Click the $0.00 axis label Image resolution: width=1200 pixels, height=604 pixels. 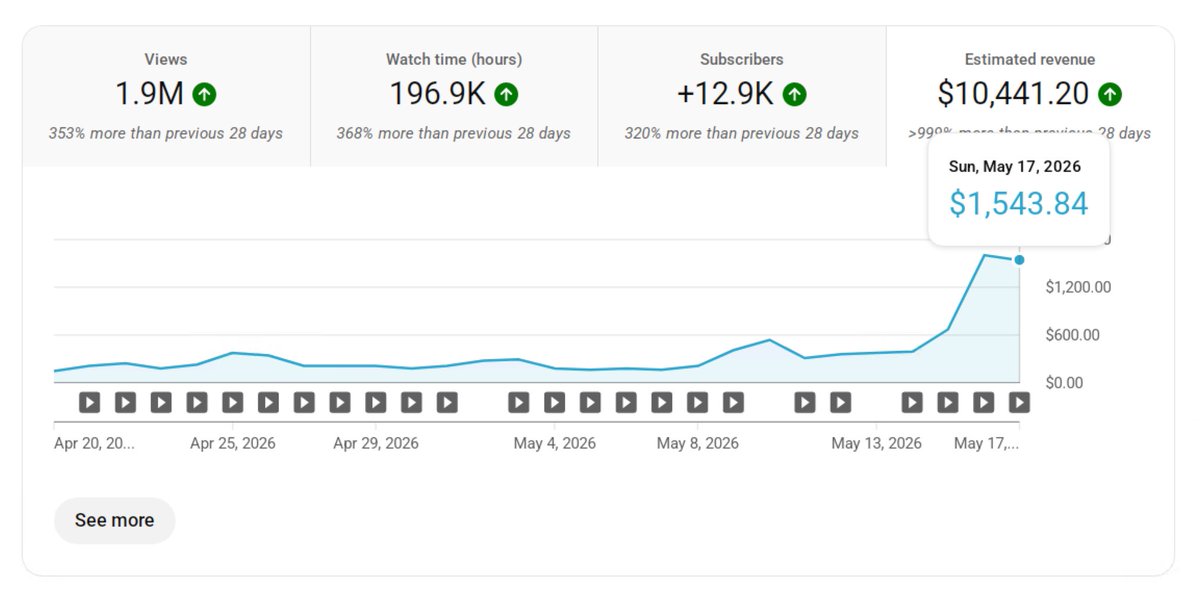coord(1064,382)
